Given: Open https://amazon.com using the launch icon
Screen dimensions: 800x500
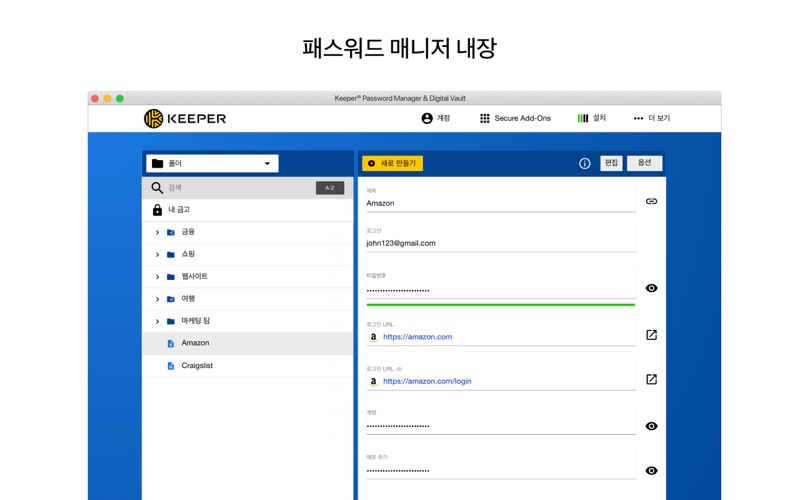Looking at the screenshot, I should (651, 335).
